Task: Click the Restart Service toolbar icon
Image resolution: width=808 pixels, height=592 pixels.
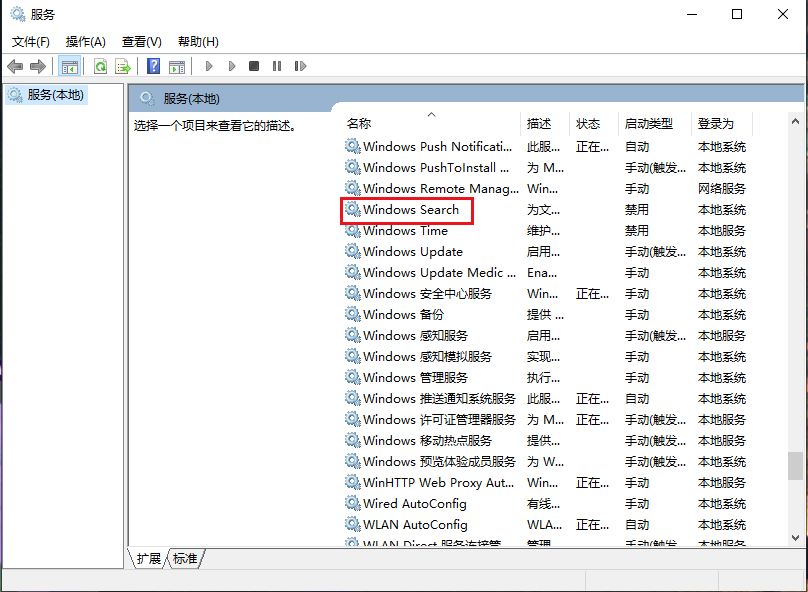Action: 299,66
